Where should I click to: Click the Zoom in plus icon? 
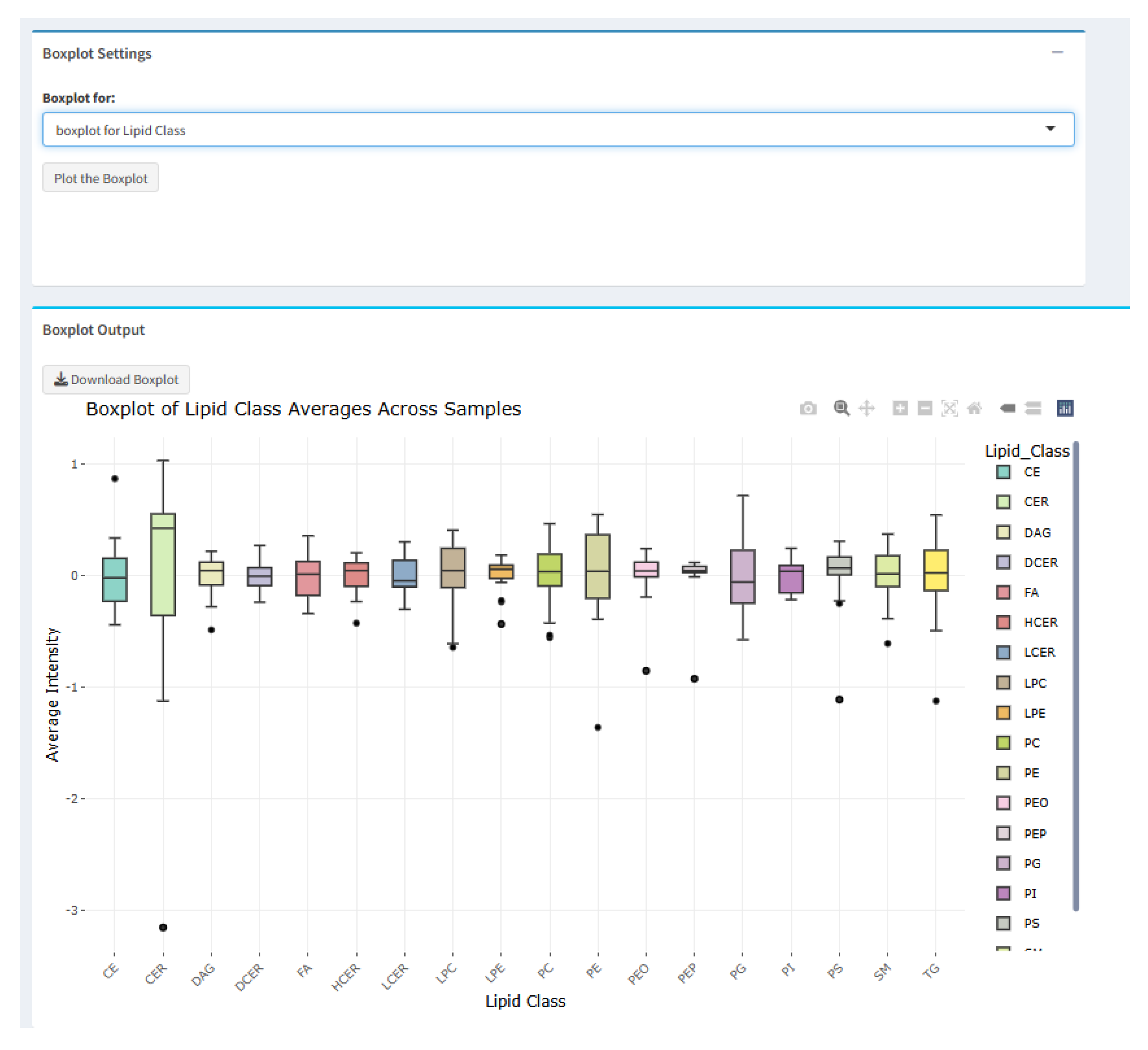pyautogui.click(x=900, y=408)
